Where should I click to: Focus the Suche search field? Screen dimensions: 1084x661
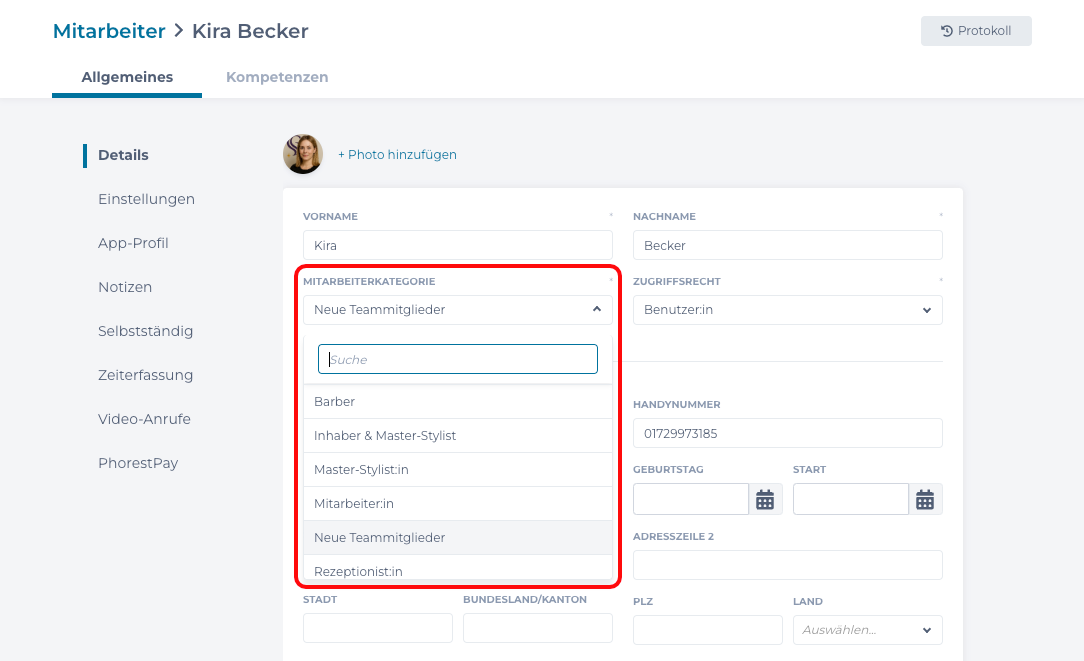pyautogui.click(x=458, y=359)
